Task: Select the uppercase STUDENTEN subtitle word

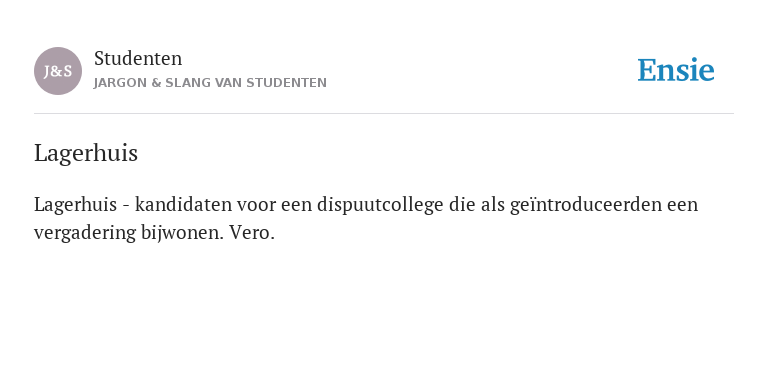Action: click(x=286, y=83)
